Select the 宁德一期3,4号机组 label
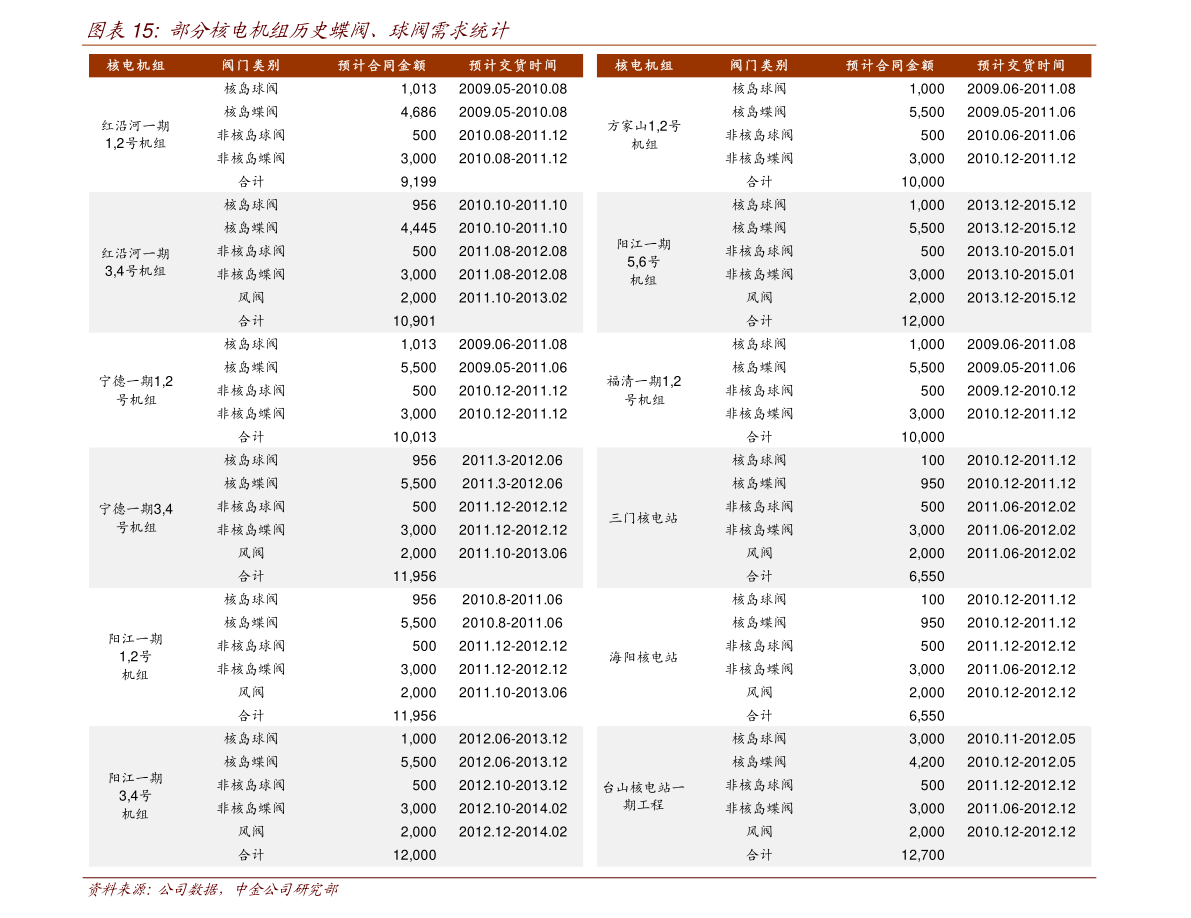The height and width of the screenshot is (918, 1191). [136, 518]
